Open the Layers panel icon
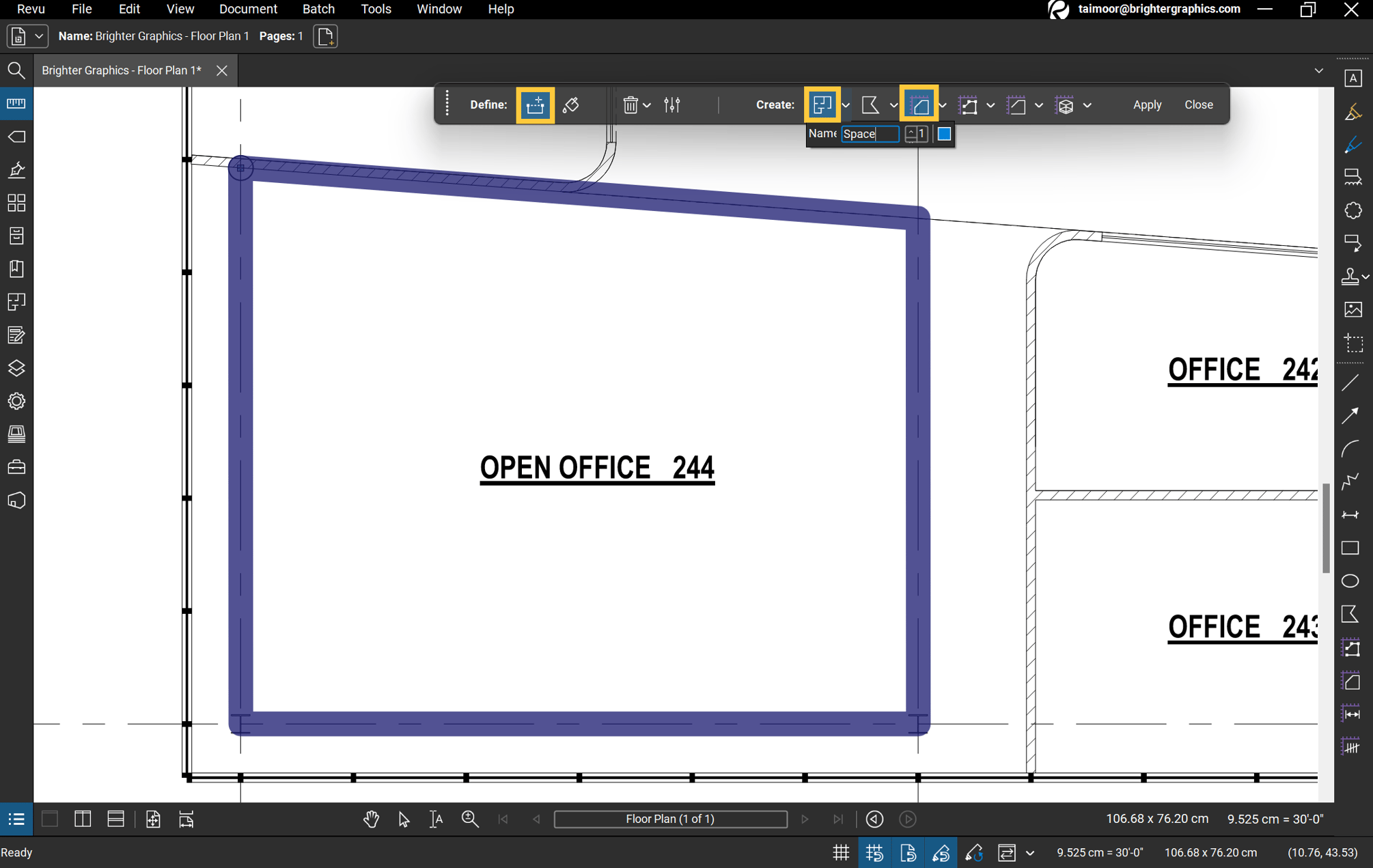Image resolution: width=1373 pixels, height=868 pixels. point(16,368)
